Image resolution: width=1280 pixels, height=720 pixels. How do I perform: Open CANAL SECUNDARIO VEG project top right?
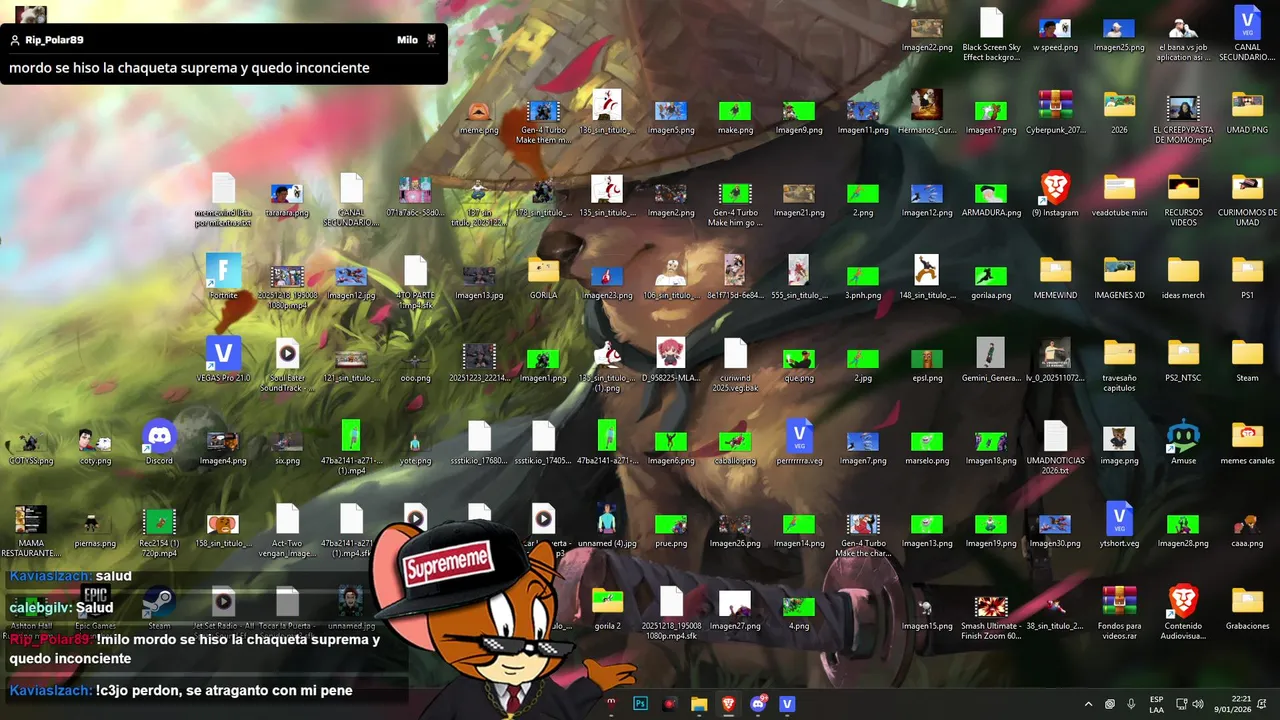1247,34
